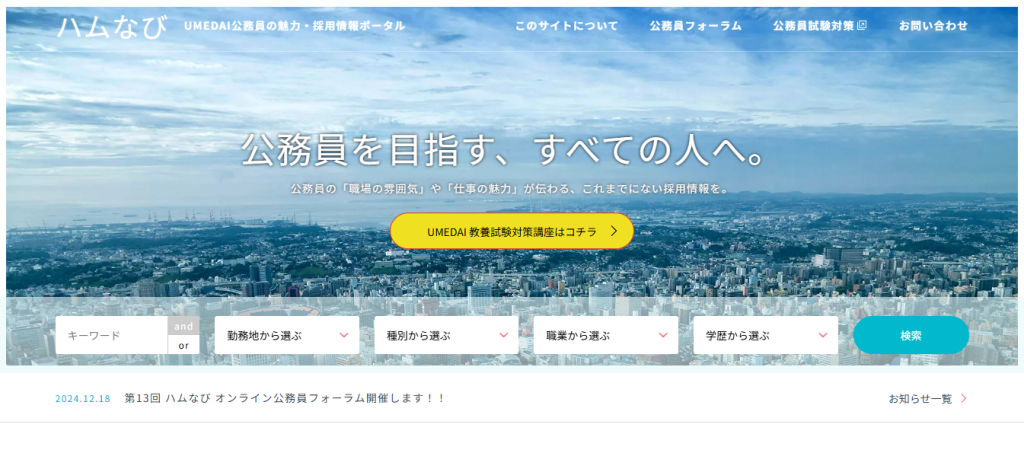Click the yellow UMEDAI 教養試験対策講座はコチラ button
Viewport: 1024px width, 466px height.
(511, 231)
